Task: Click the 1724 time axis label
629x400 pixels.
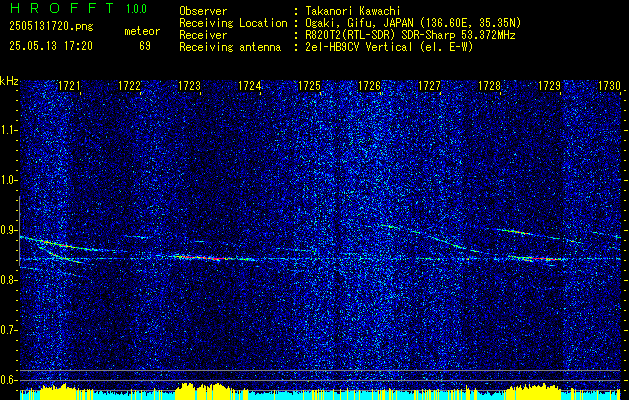Action: pyautogui.click(x=250, y=86)
